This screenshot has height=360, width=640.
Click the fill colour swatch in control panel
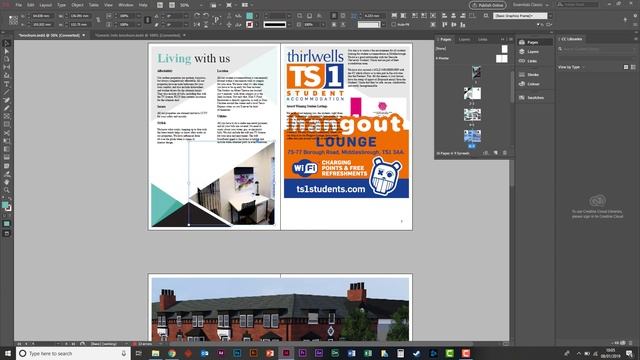click(x=249, y=16)
